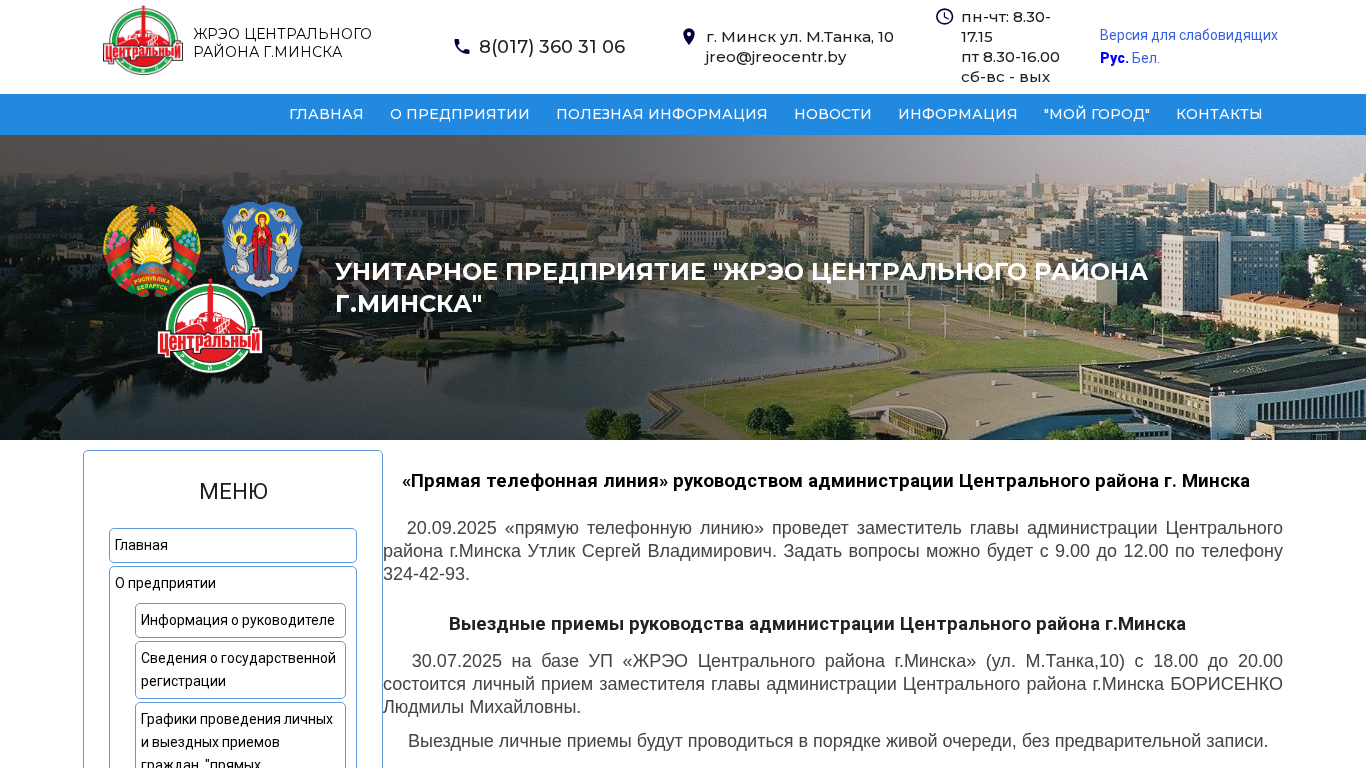Click the map pin location icon
Screen dimensions: 1366x768
pyautogui.click(x=688, y=37)
